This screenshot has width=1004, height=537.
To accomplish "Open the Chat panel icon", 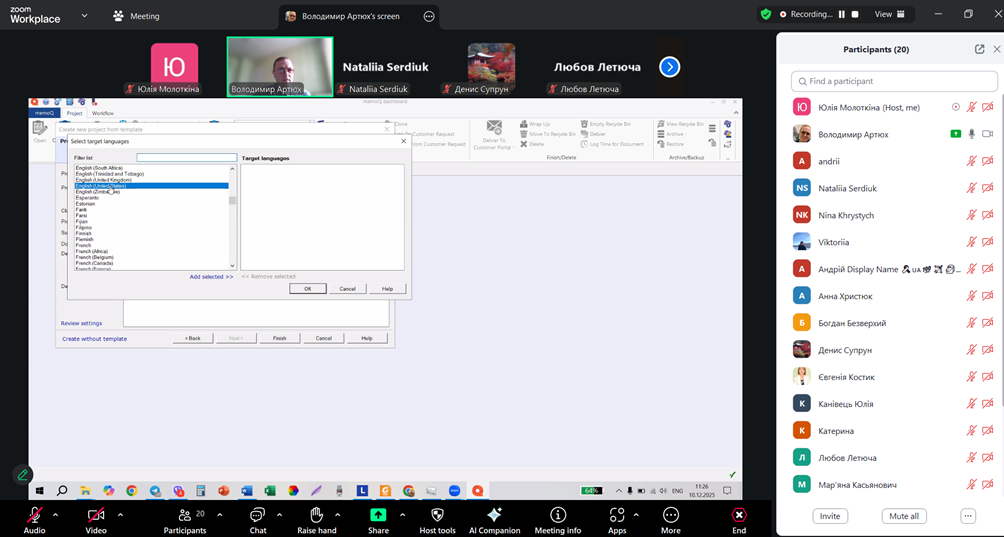I will [257, 515].
